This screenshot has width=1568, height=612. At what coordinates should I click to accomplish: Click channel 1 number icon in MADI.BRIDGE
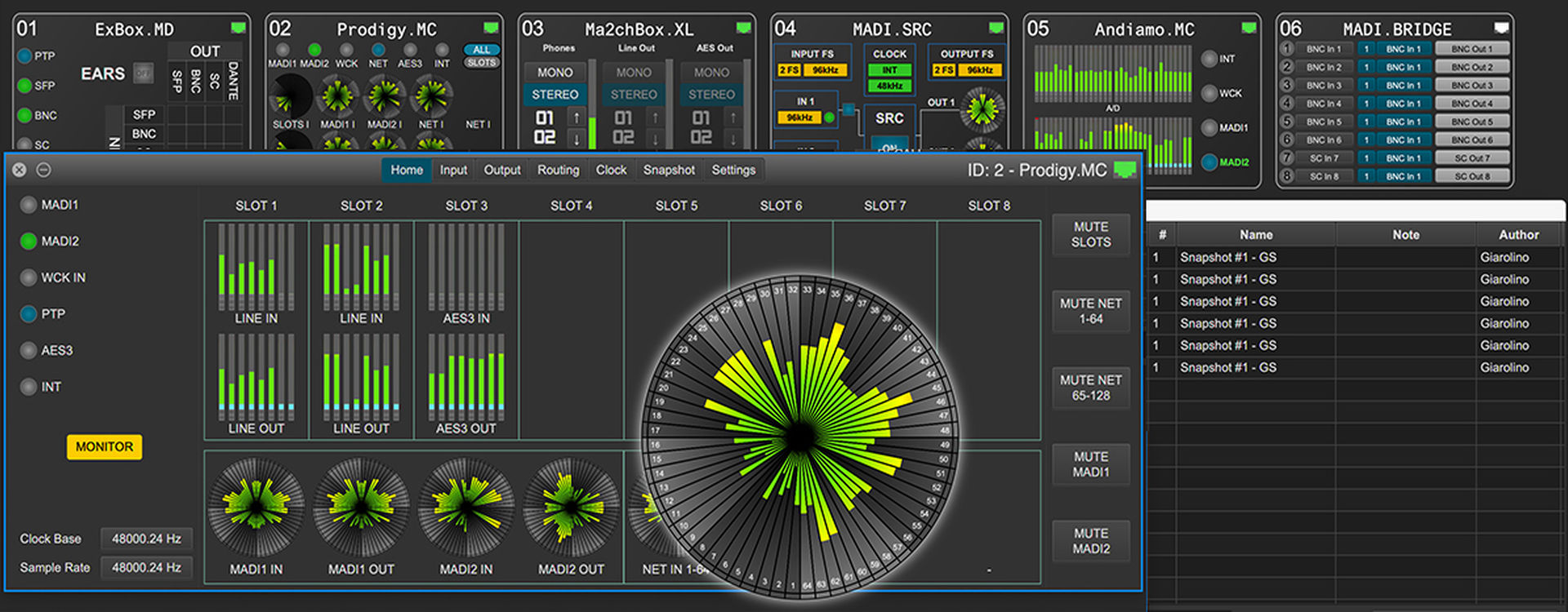pyautogui.click(x=1287, y=49)
